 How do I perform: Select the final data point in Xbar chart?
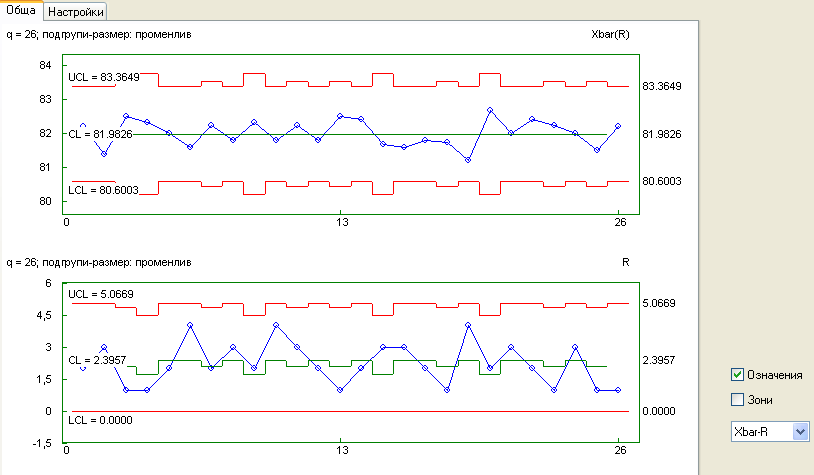click(618, 127)
